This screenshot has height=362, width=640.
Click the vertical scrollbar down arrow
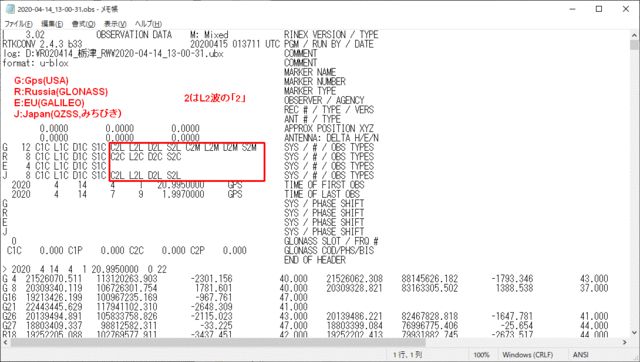[x=634, y=333]
